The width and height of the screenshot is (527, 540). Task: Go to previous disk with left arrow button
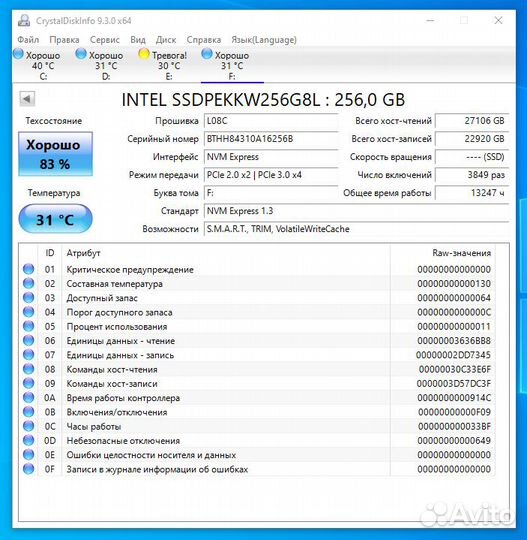coord(27,99)
